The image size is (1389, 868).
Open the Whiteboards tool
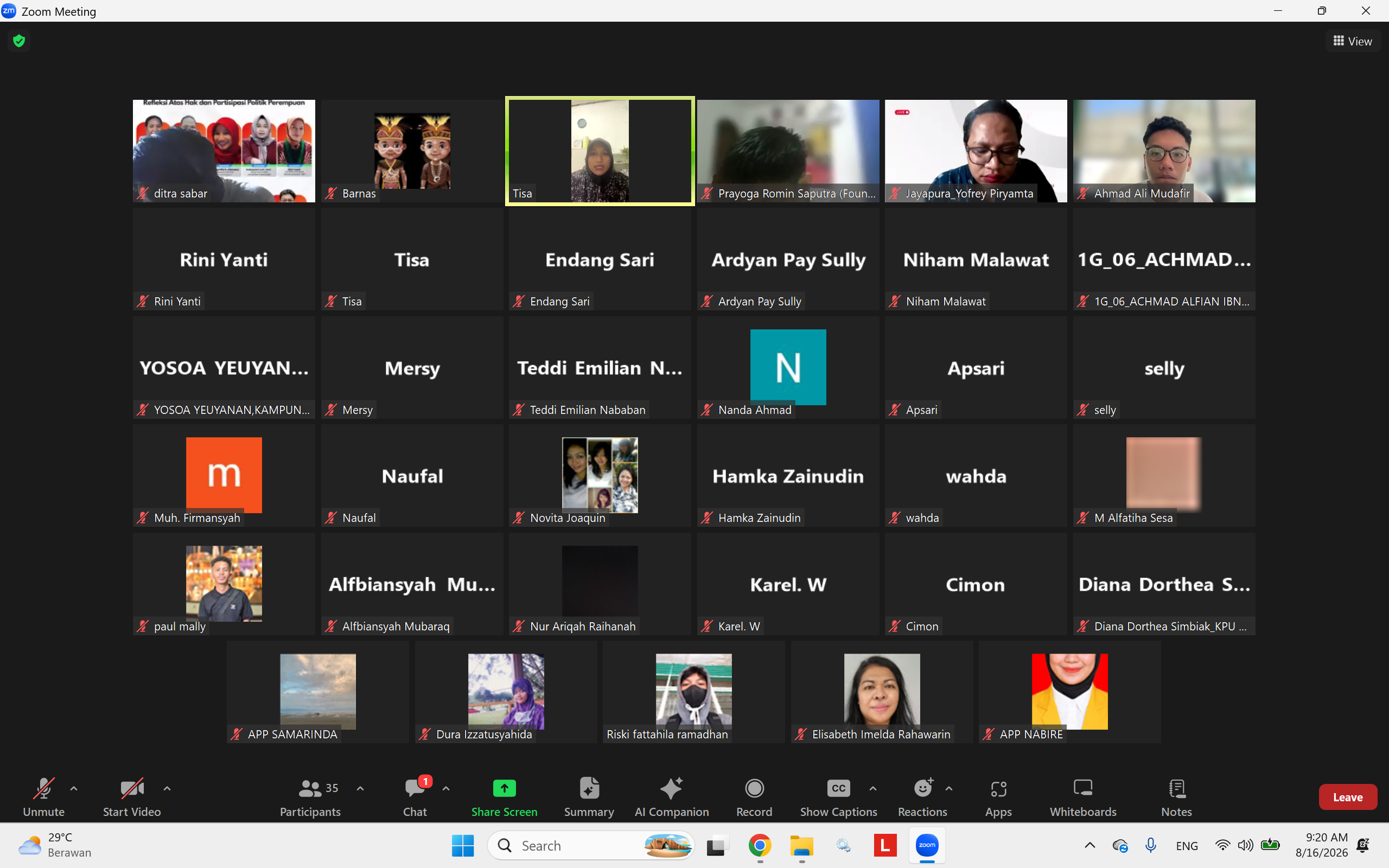click(x=1083, y=797)
